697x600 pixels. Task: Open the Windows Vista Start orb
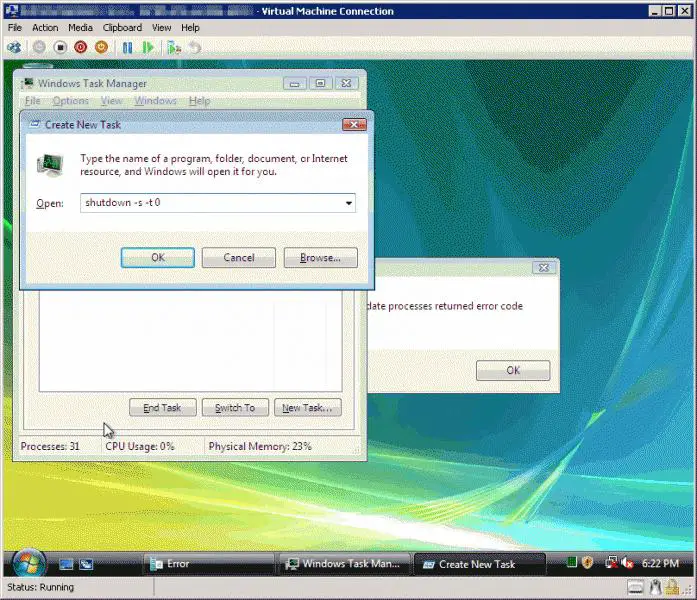29,563
